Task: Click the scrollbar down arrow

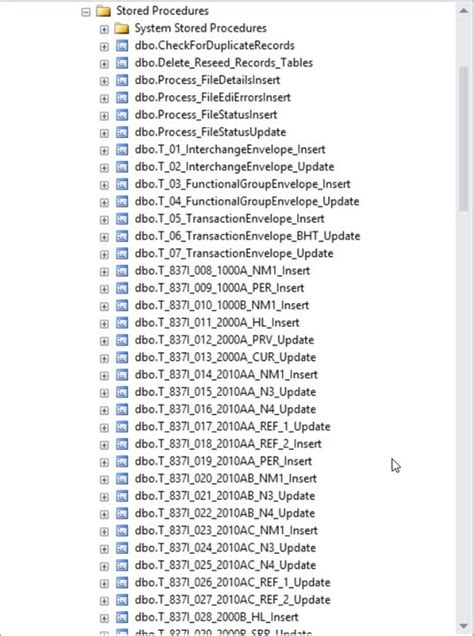Action: pos(463,627)
